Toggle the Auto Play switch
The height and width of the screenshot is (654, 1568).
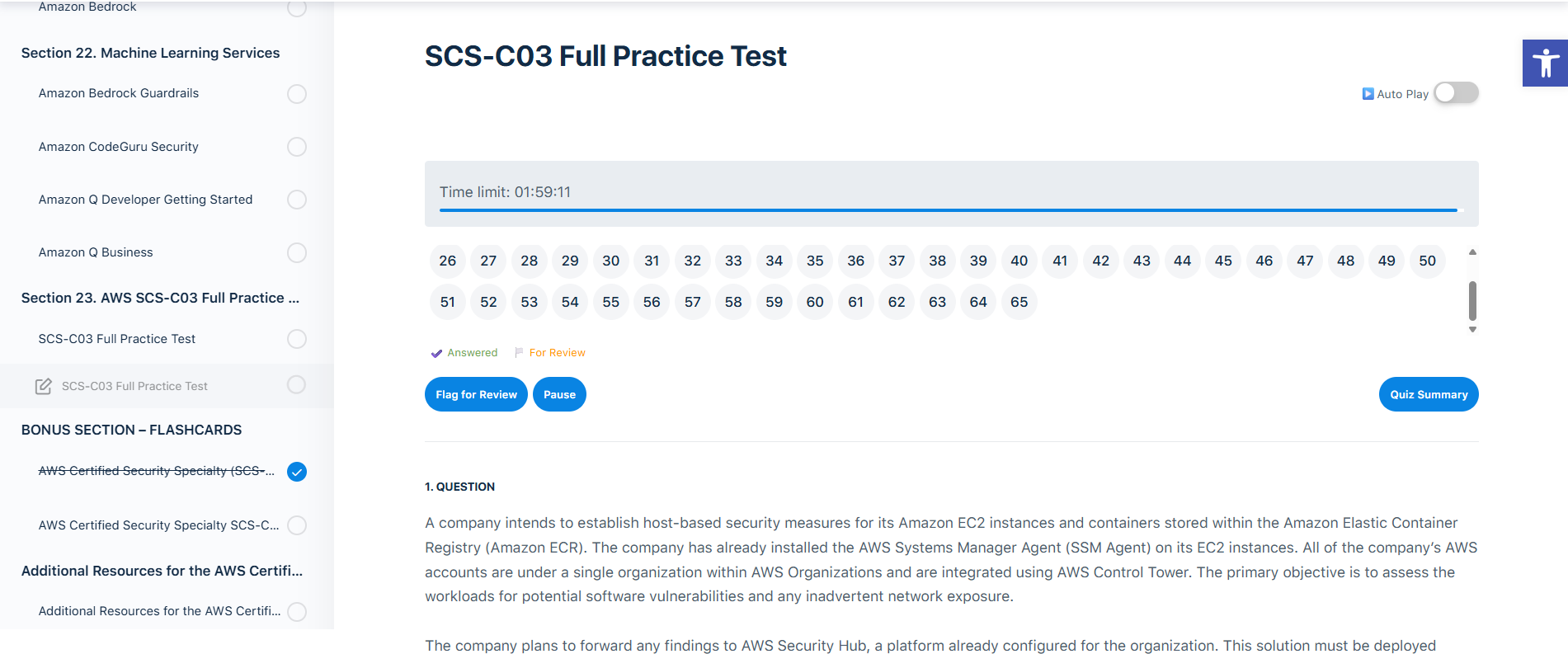click(1456, 93)
